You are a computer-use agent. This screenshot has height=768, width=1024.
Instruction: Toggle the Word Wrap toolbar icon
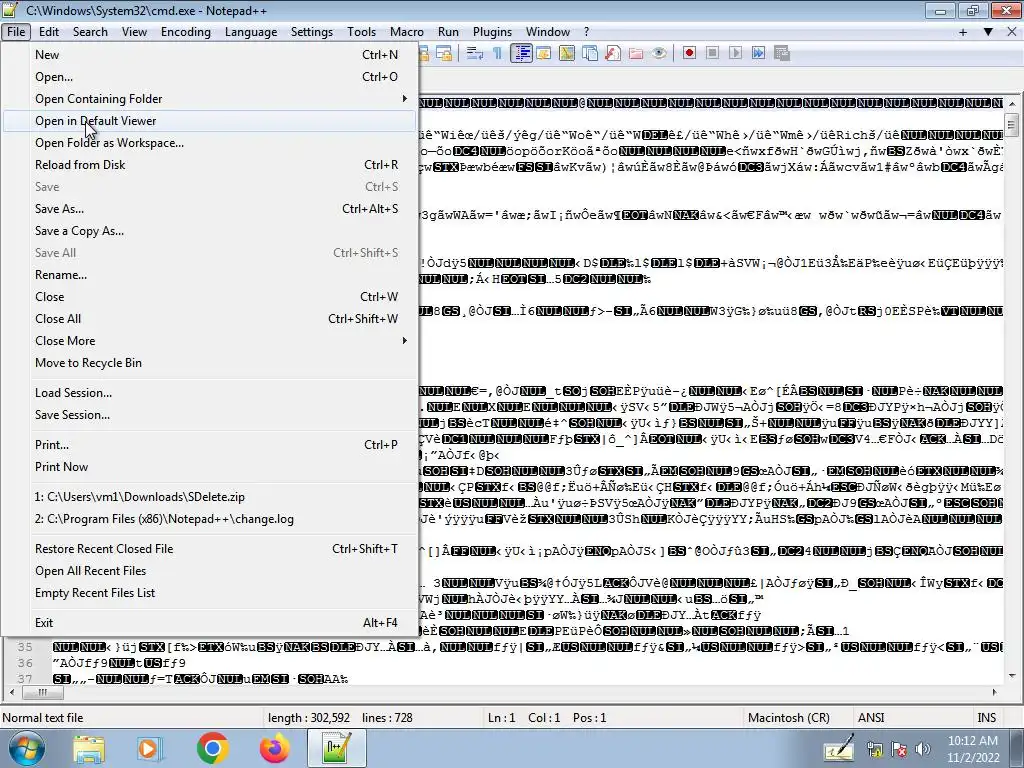tap(475, 53)
